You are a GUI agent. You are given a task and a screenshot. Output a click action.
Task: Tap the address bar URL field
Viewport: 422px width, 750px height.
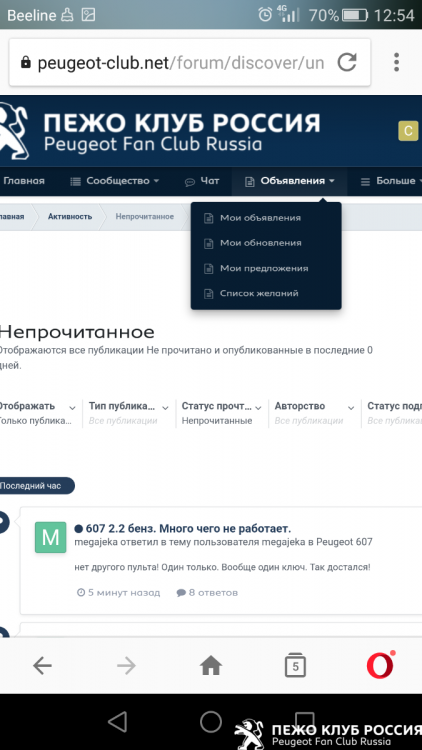pos(181,63)
